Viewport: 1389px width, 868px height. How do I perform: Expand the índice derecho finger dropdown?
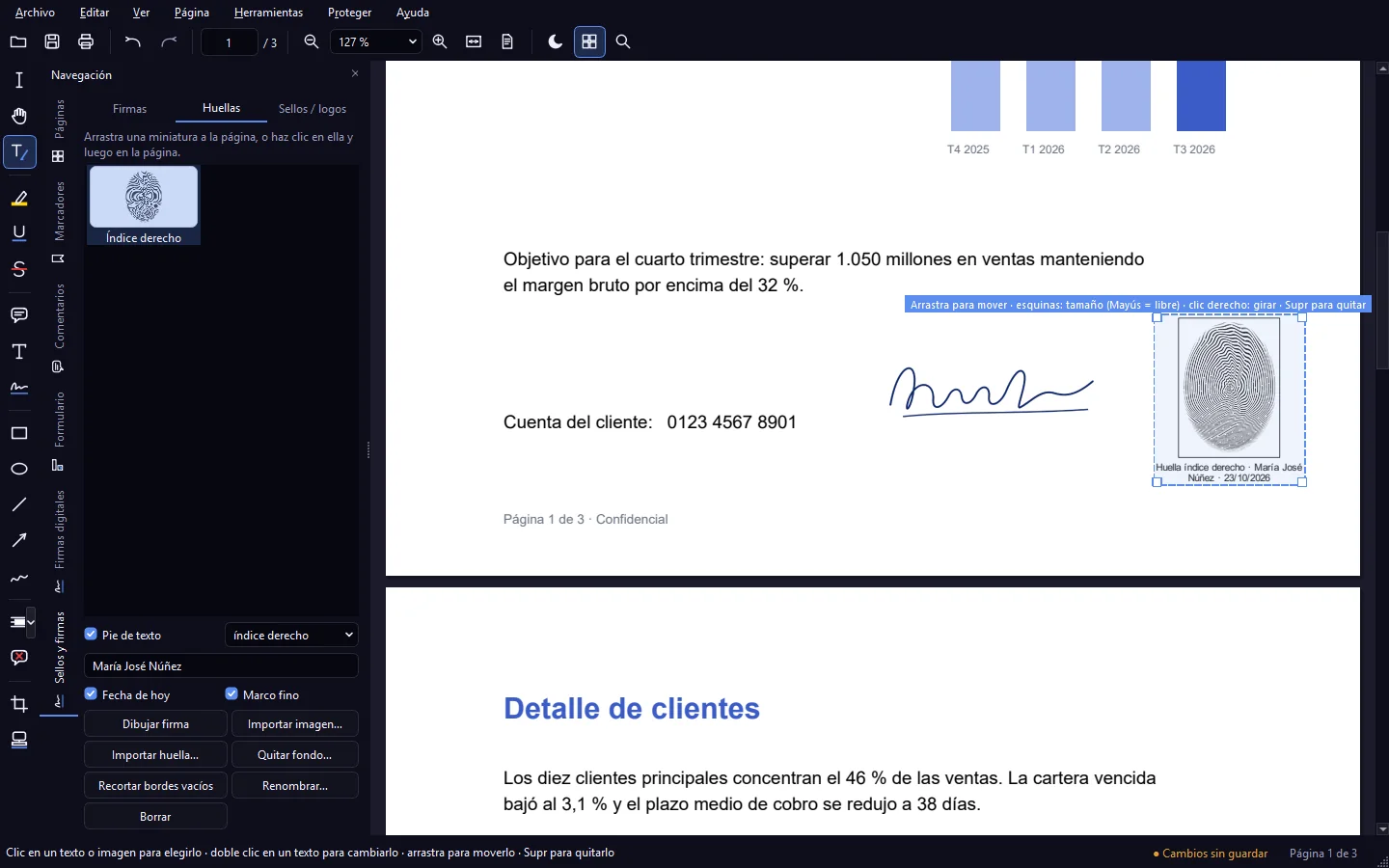pyautogui.click(x=291, y=635)
